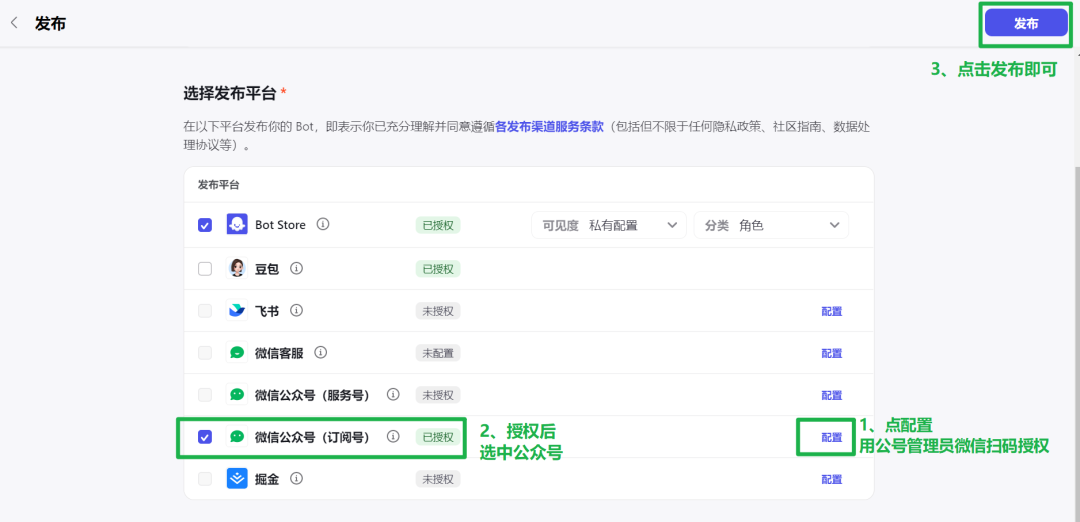
Task: Click the 已授权 badge in 豆包 row
Action: tap(437, 269)
